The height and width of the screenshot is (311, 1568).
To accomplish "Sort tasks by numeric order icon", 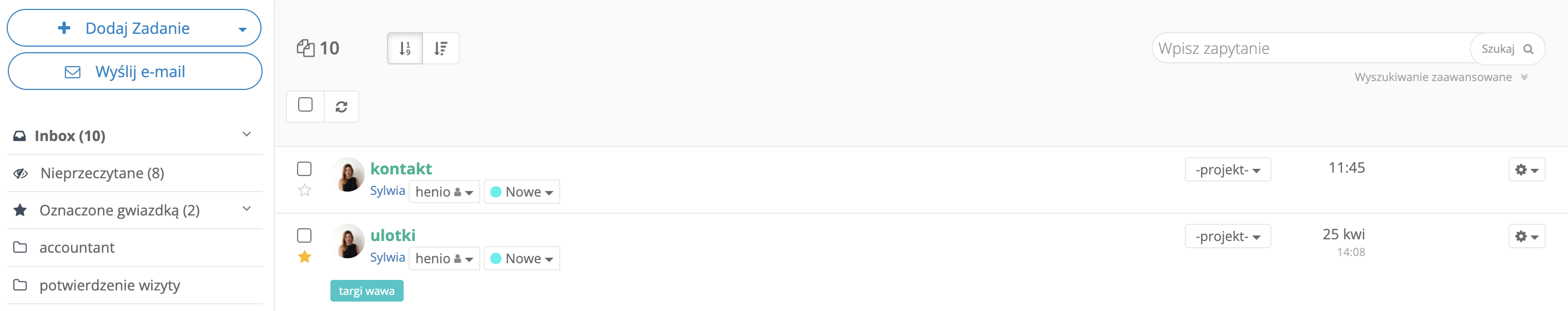I will tap(405, 48).
